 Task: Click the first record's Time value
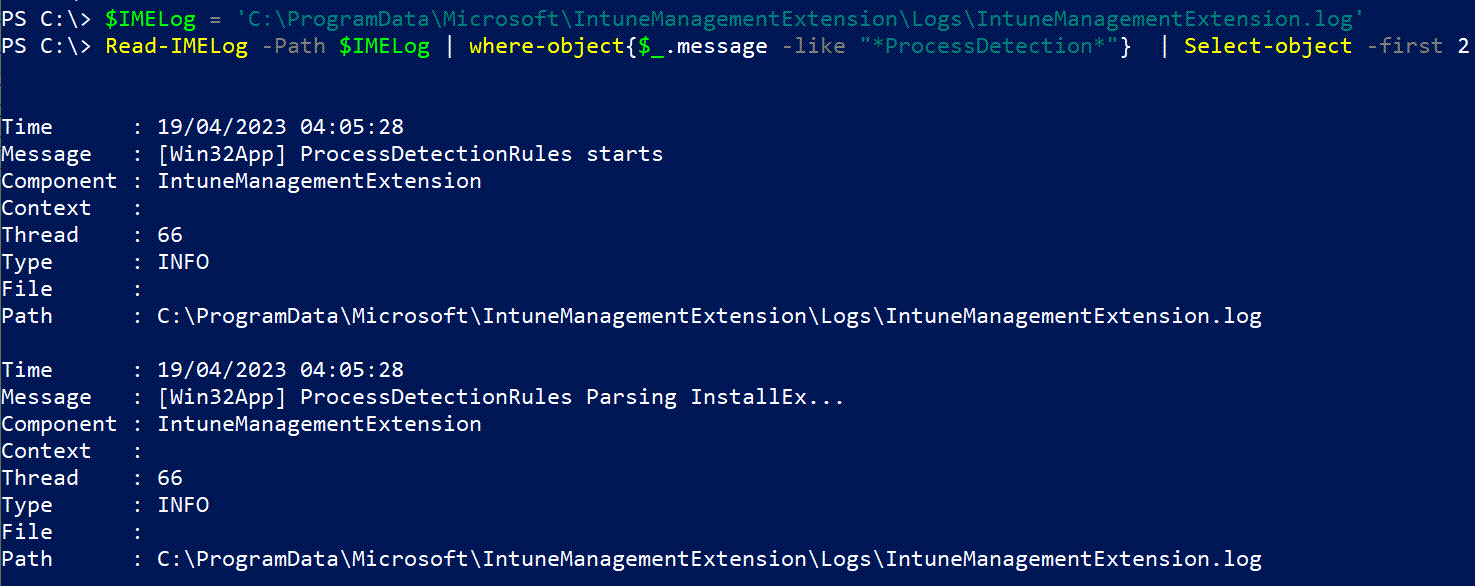(x=280, y=127)
